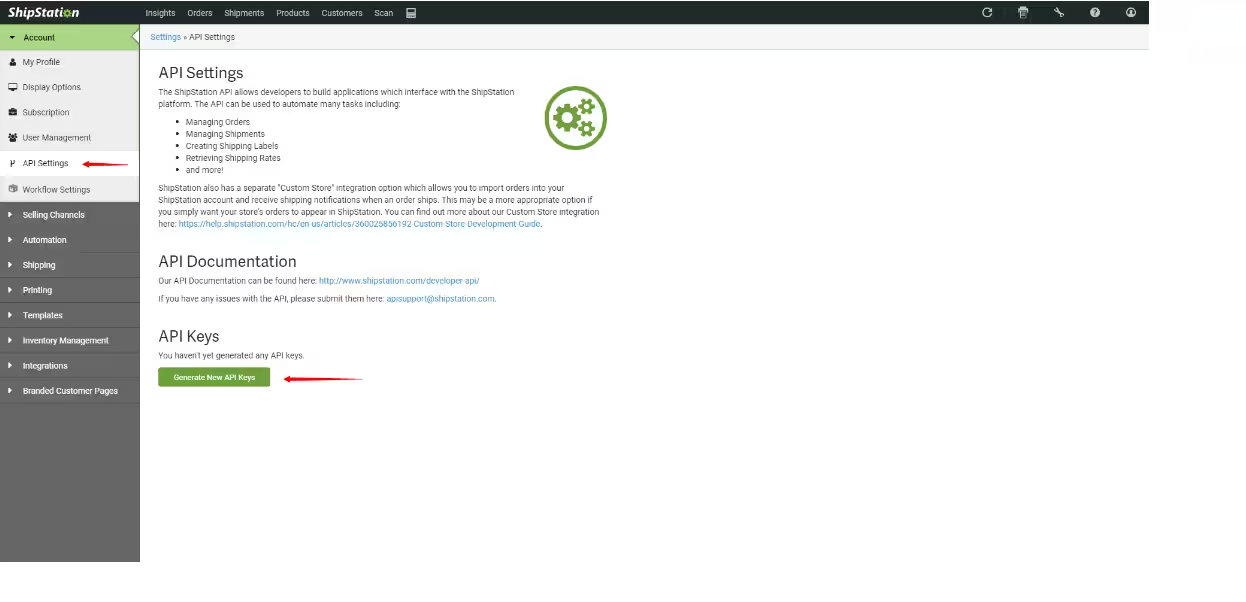Image resolution: width=1246 pixels, height=602 pixels.
Task: Expand the Selling Channels section
Action: pyautogui.click(x=69, y=215)
